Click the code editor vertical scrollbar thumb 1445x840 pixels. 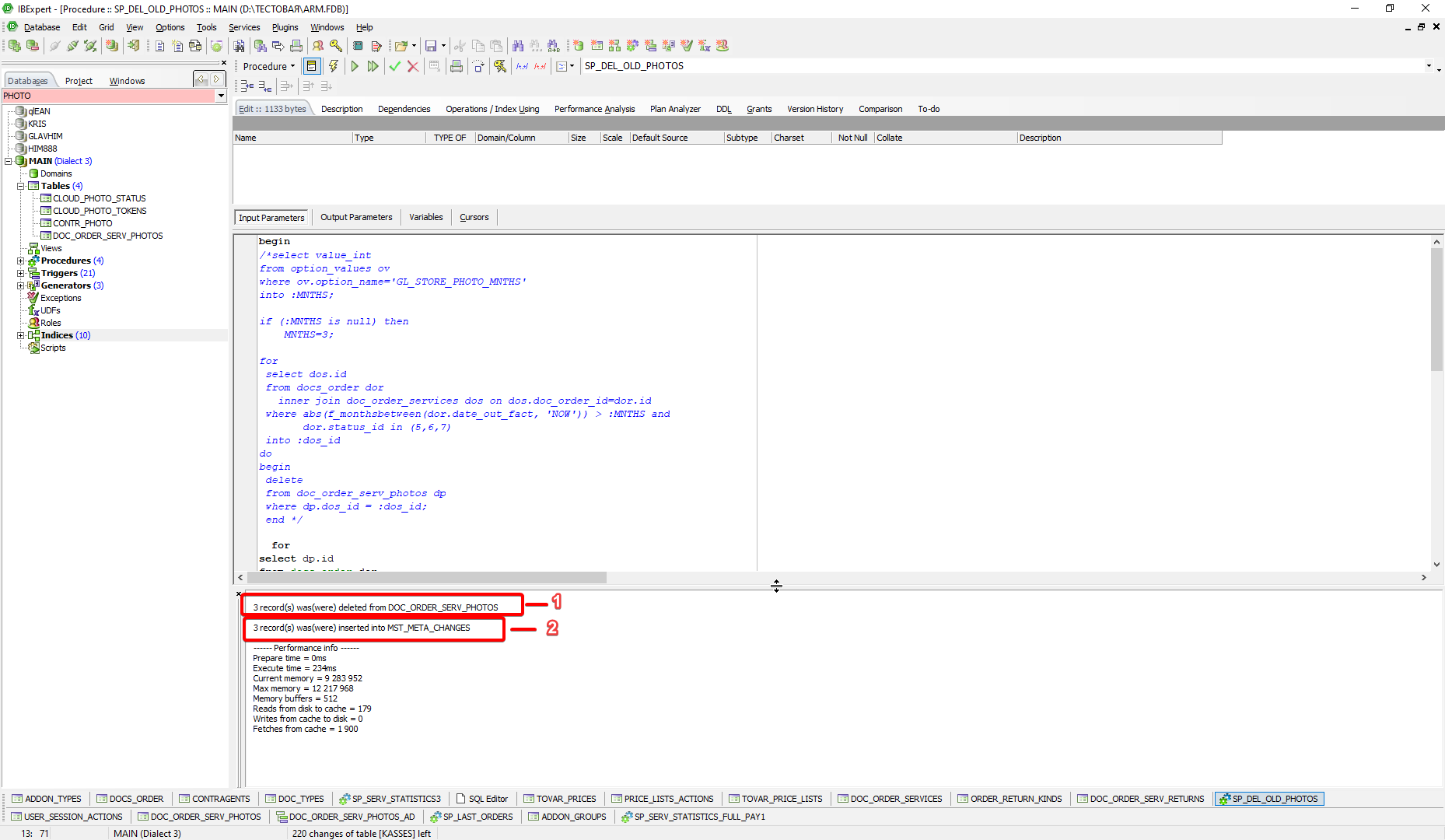(1436, 309)
